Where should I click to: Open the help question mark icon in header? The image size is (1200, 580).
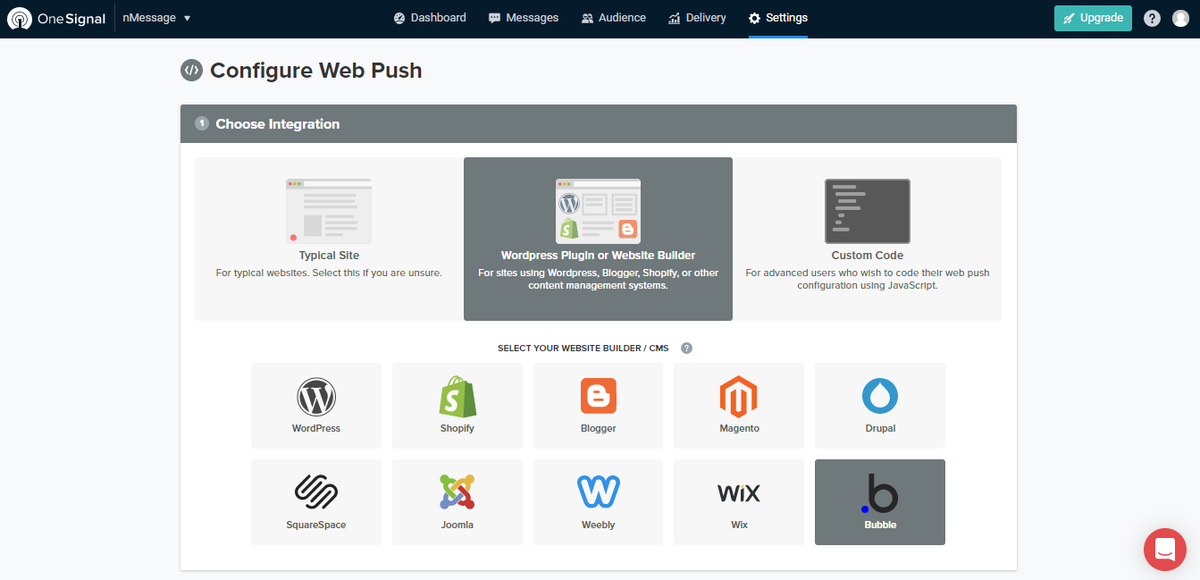(x=1152, y=18)
